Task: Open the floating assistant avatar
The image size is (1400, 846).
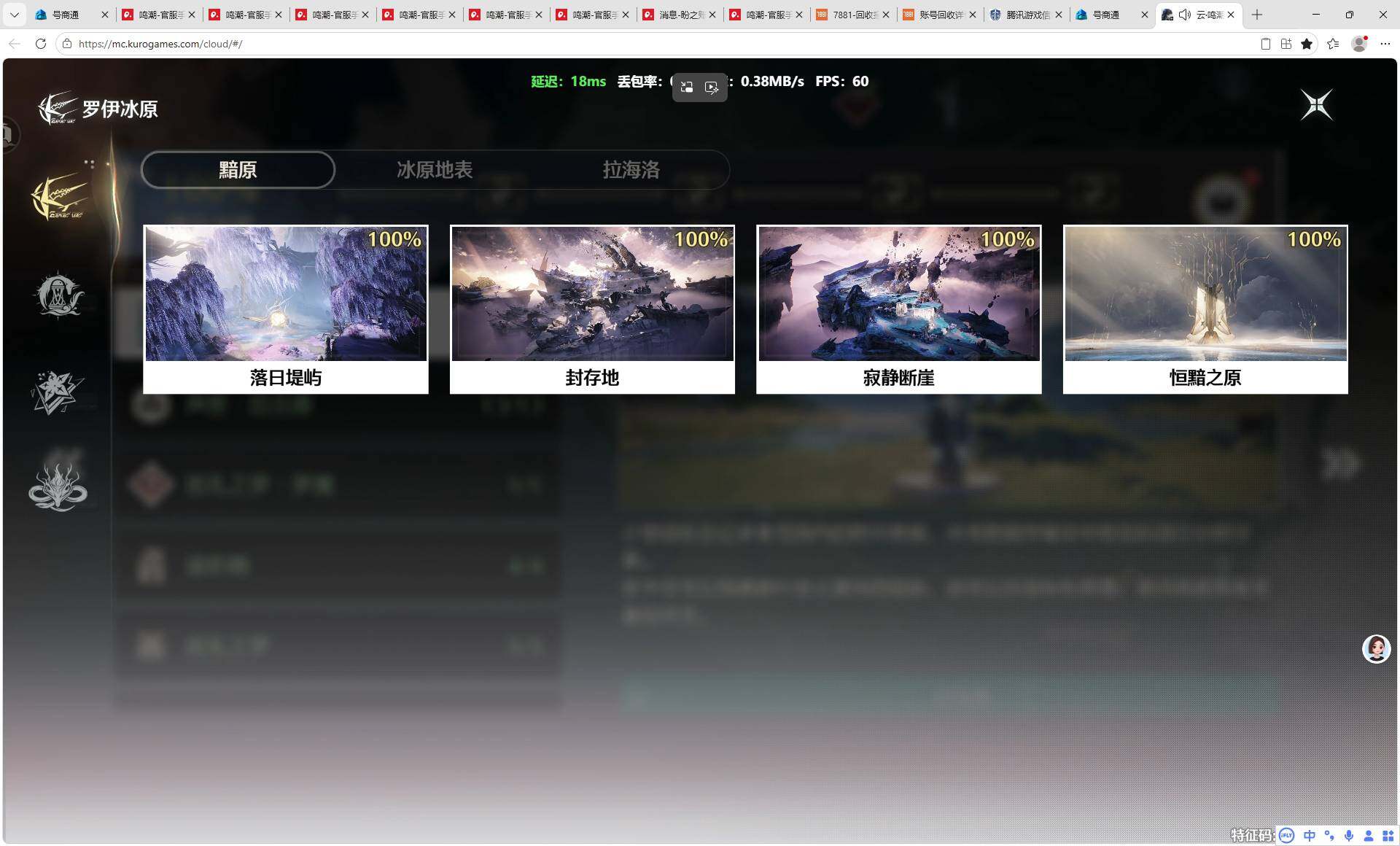Action: coord(1376,648)
